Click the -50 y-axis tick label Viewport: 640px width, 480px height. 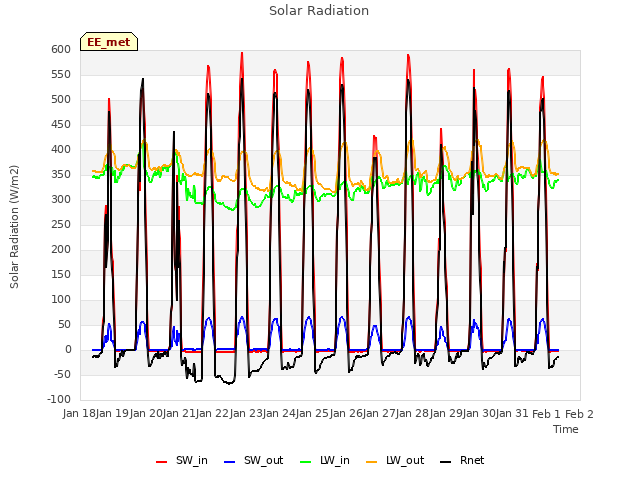[x=61, y=375]
